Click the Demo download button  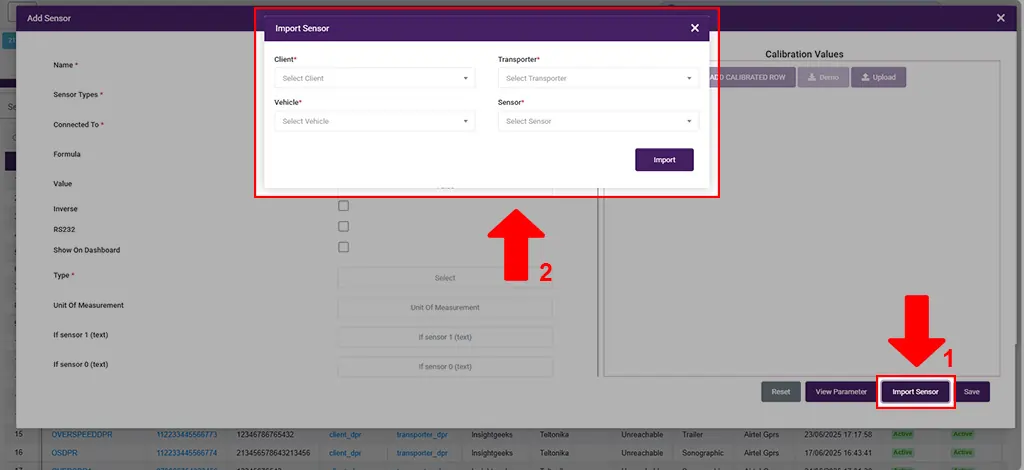(x=823, y=77)
